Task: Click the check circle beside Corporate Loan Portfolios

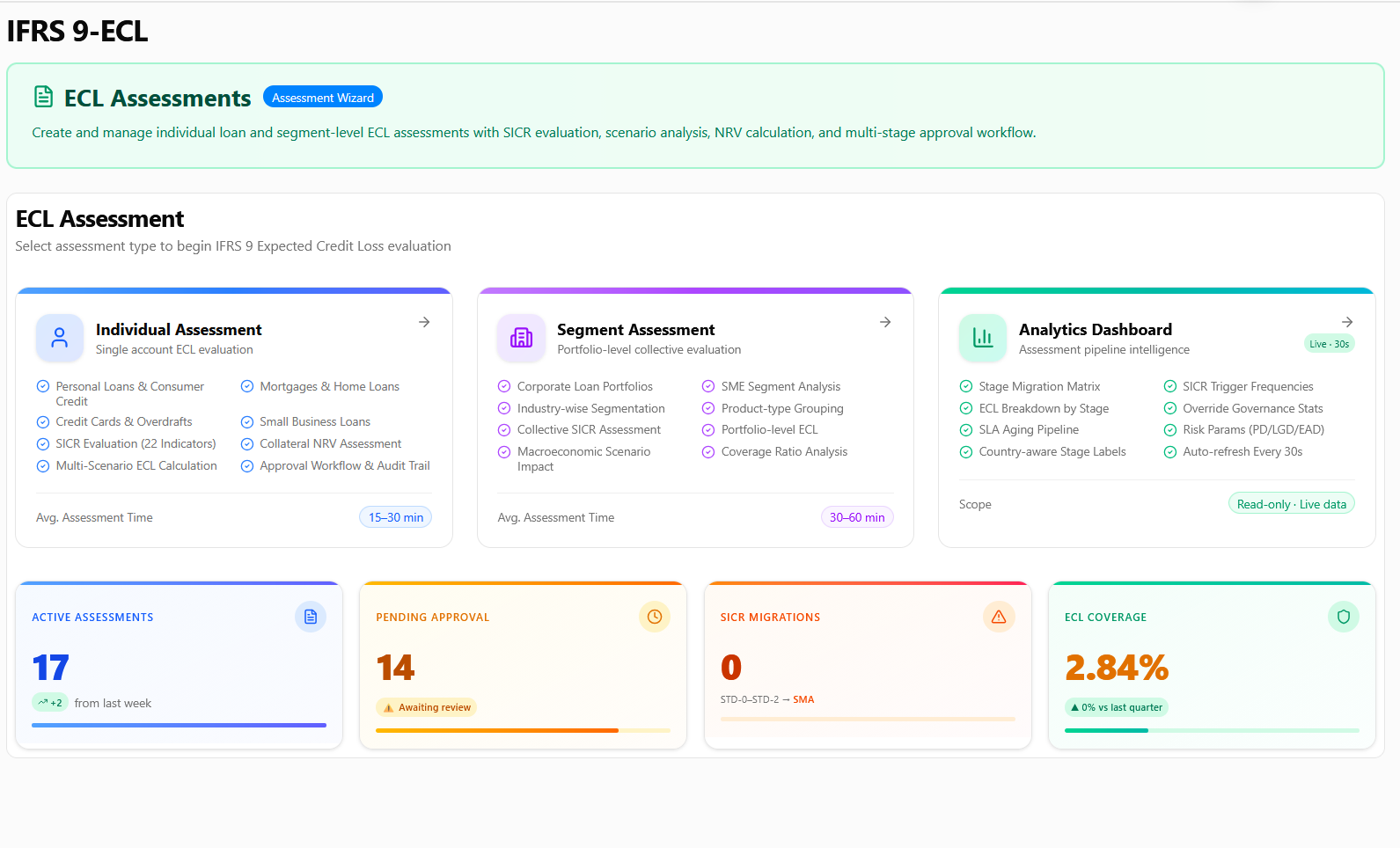Action: tap(504, 386)
